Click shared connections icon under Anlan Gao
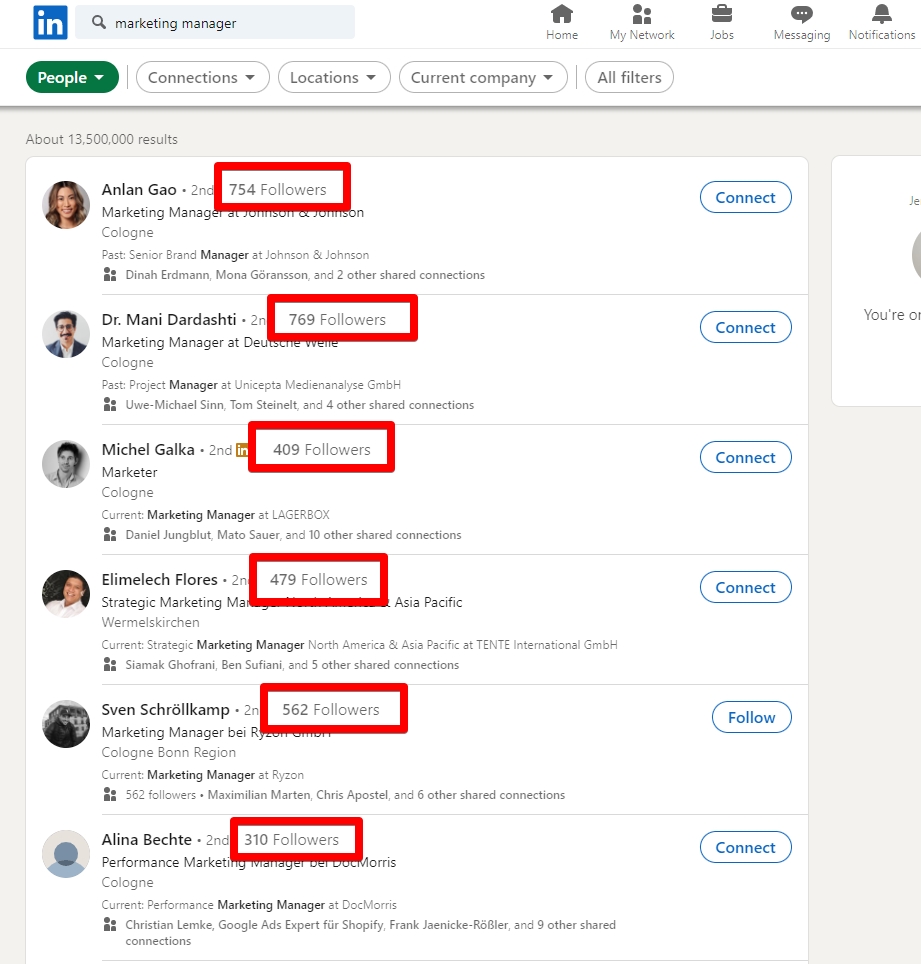Image resolution: width=921 pixels, height=964 pixels. point(110,274)
